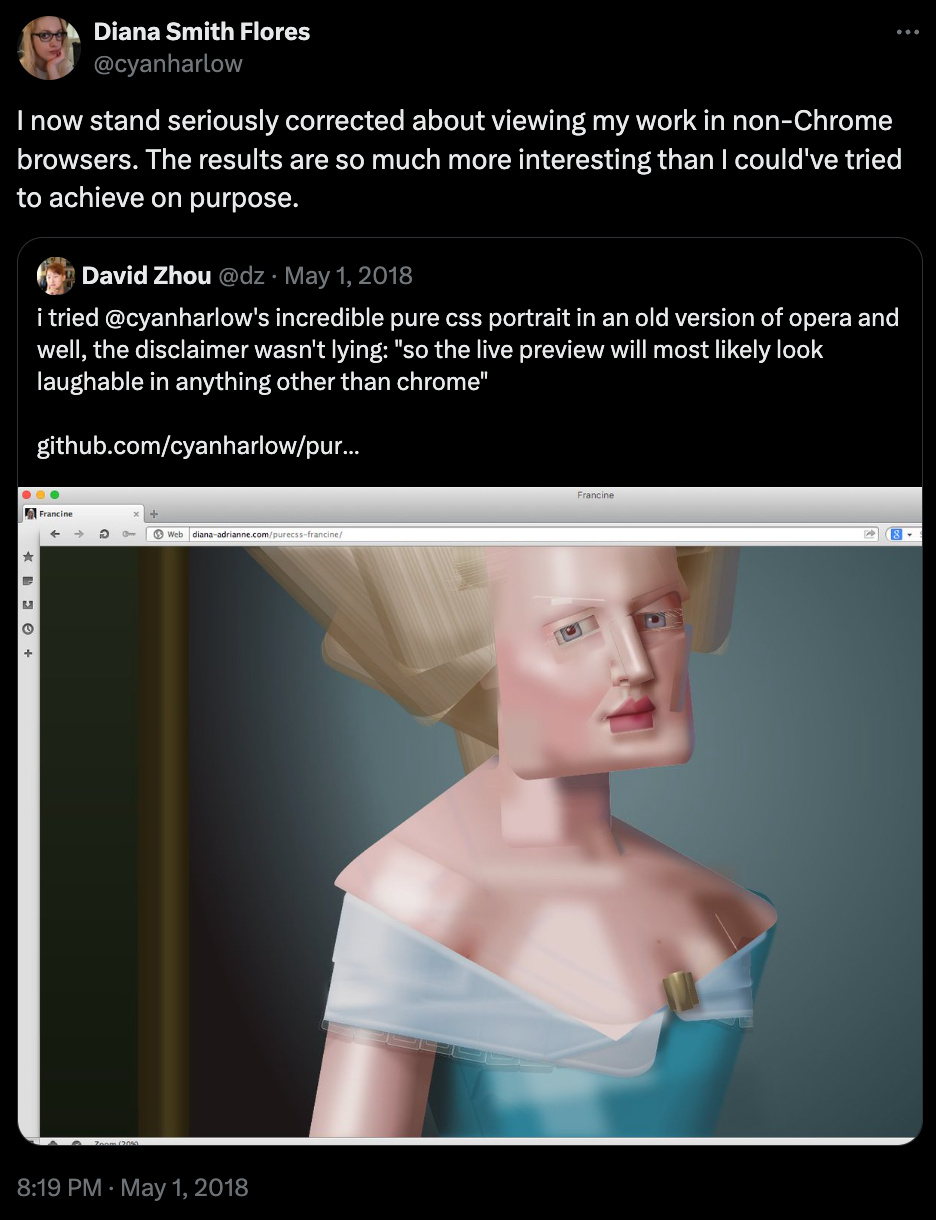Open Opera's key password wand icon

(128, 535)
